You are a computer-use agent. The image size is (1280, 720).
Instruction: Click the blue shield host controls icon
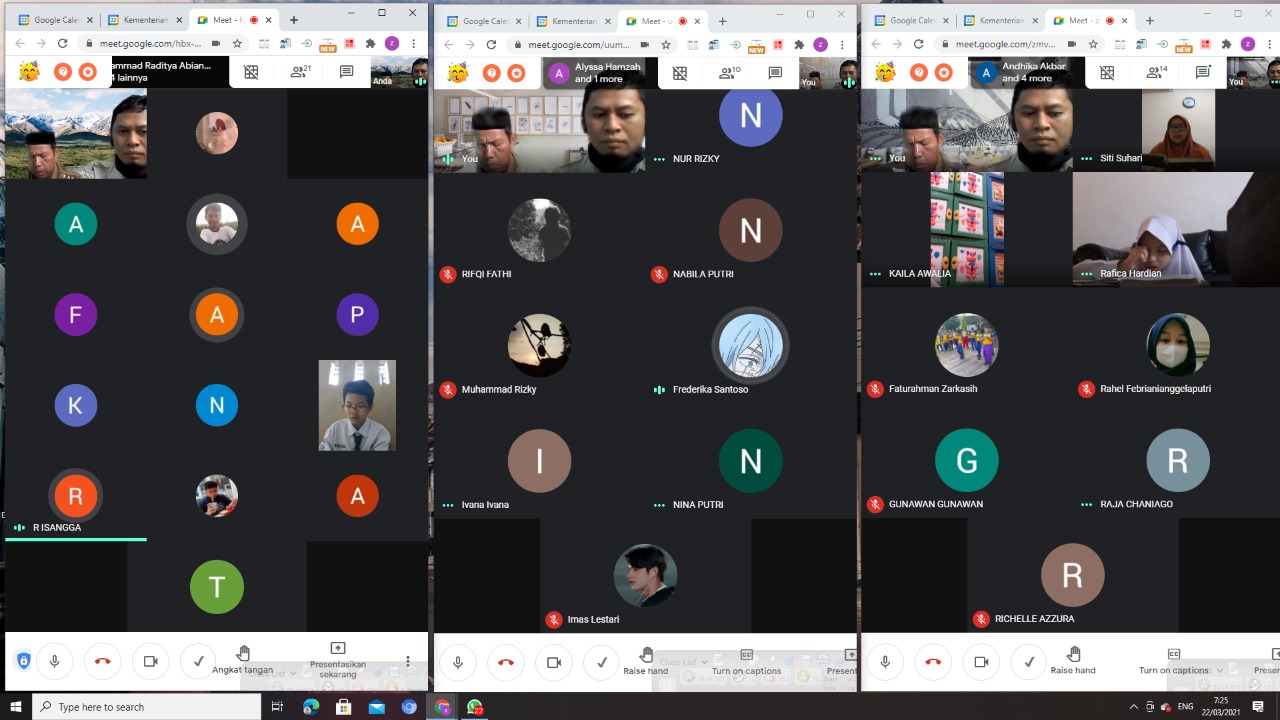pyautogui.click(x=23, y=661)
